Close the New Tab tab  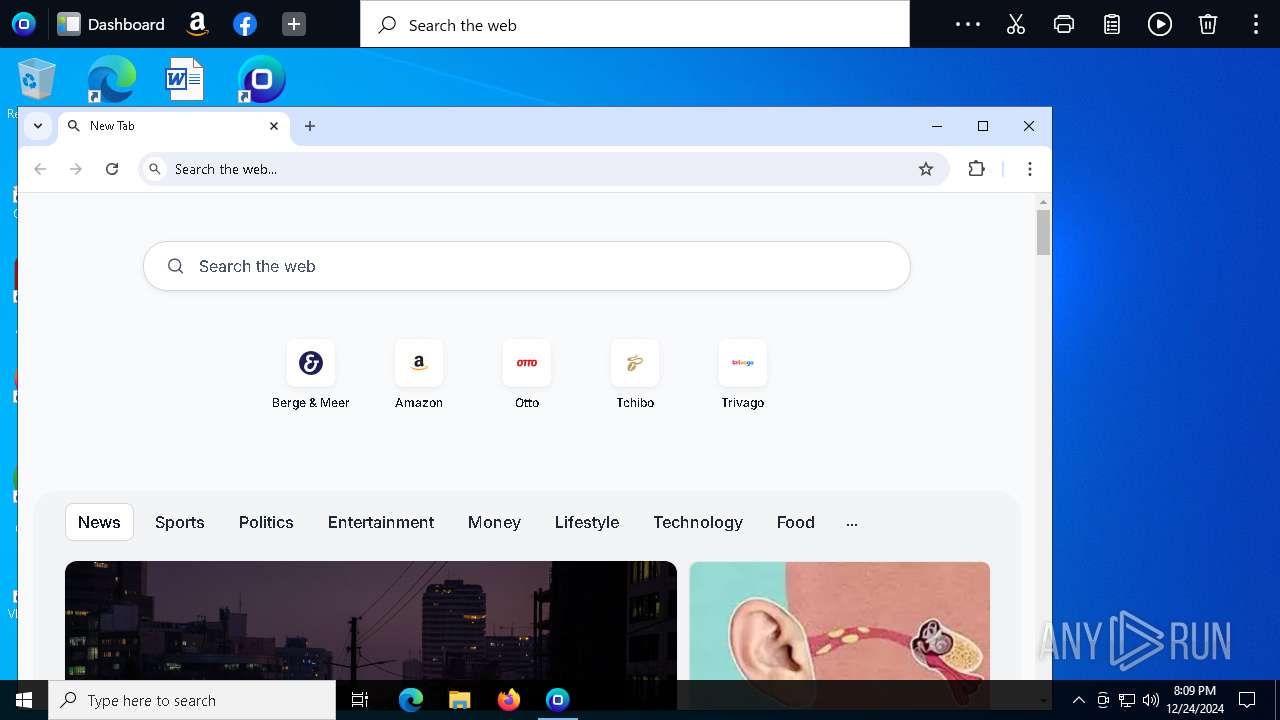point(274,126)
